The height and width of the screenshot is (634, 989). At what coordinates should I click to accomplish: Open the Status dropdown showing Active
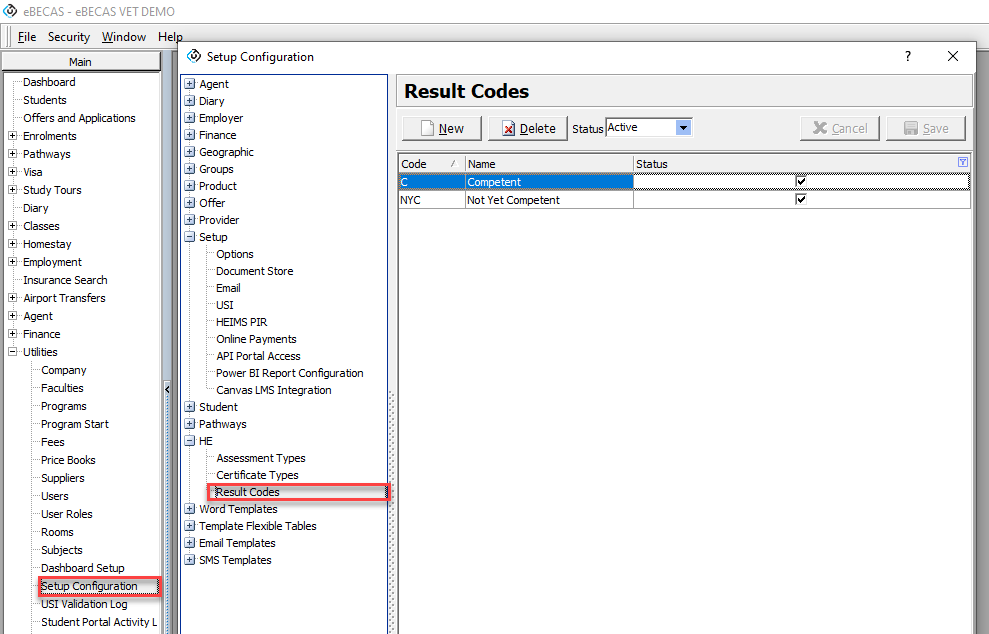pyautogui.click(x=683, y=127)
